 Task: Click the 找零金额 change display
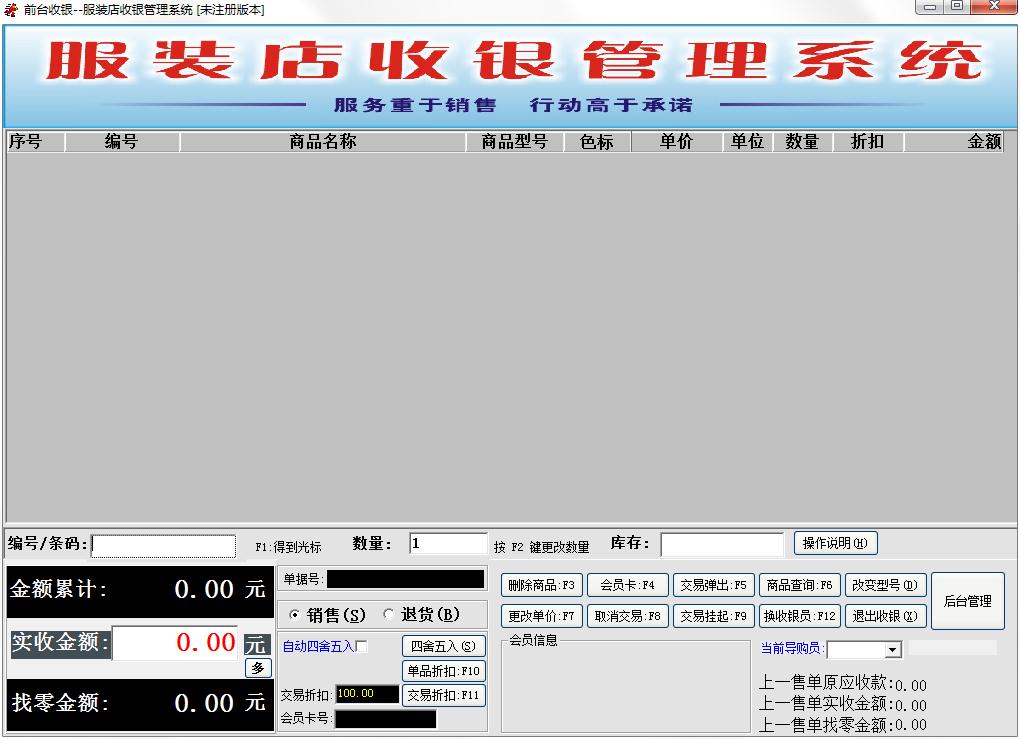click(140, 705)
